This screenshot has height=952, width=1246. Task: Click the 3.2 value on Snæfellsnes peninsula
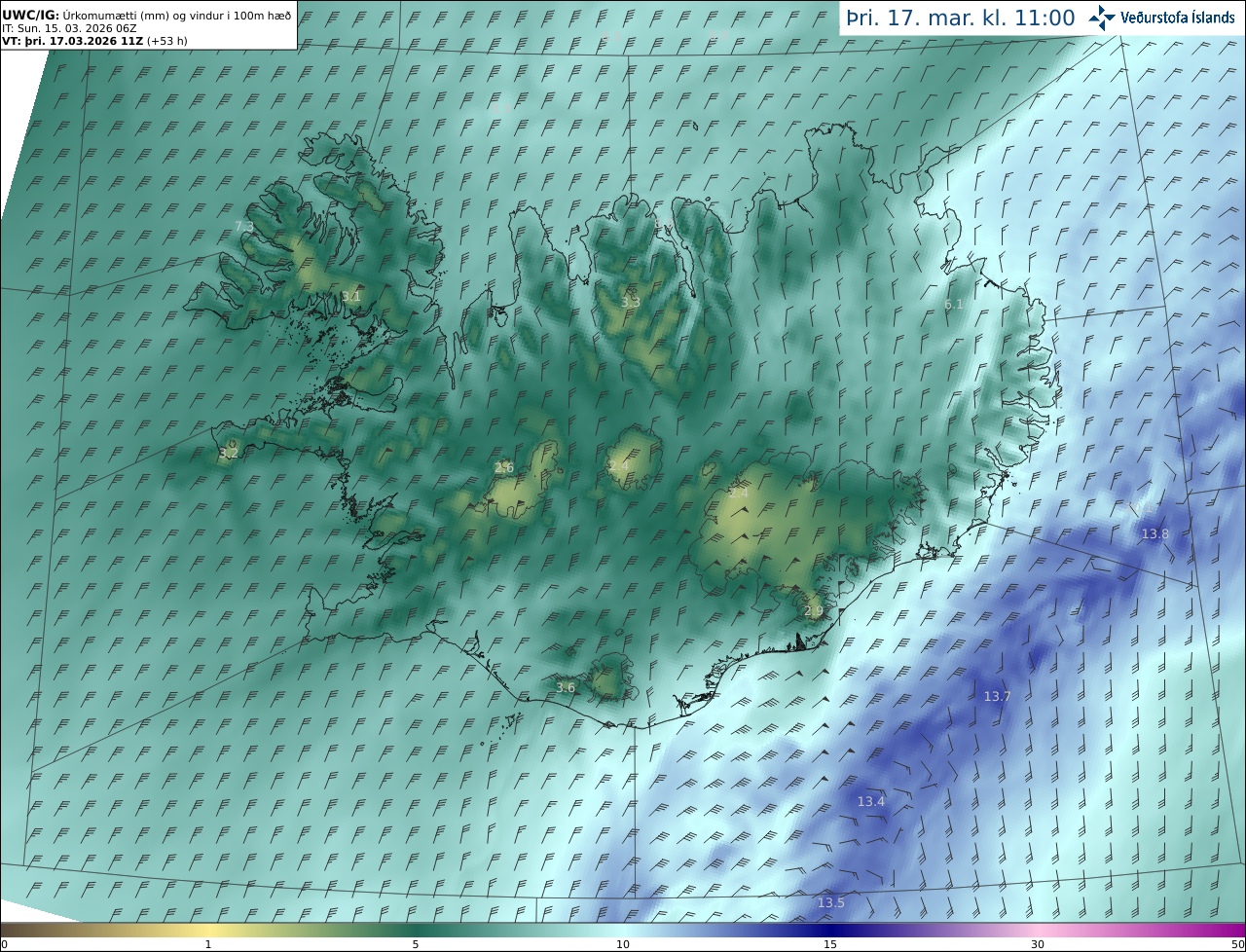[229, 454]
